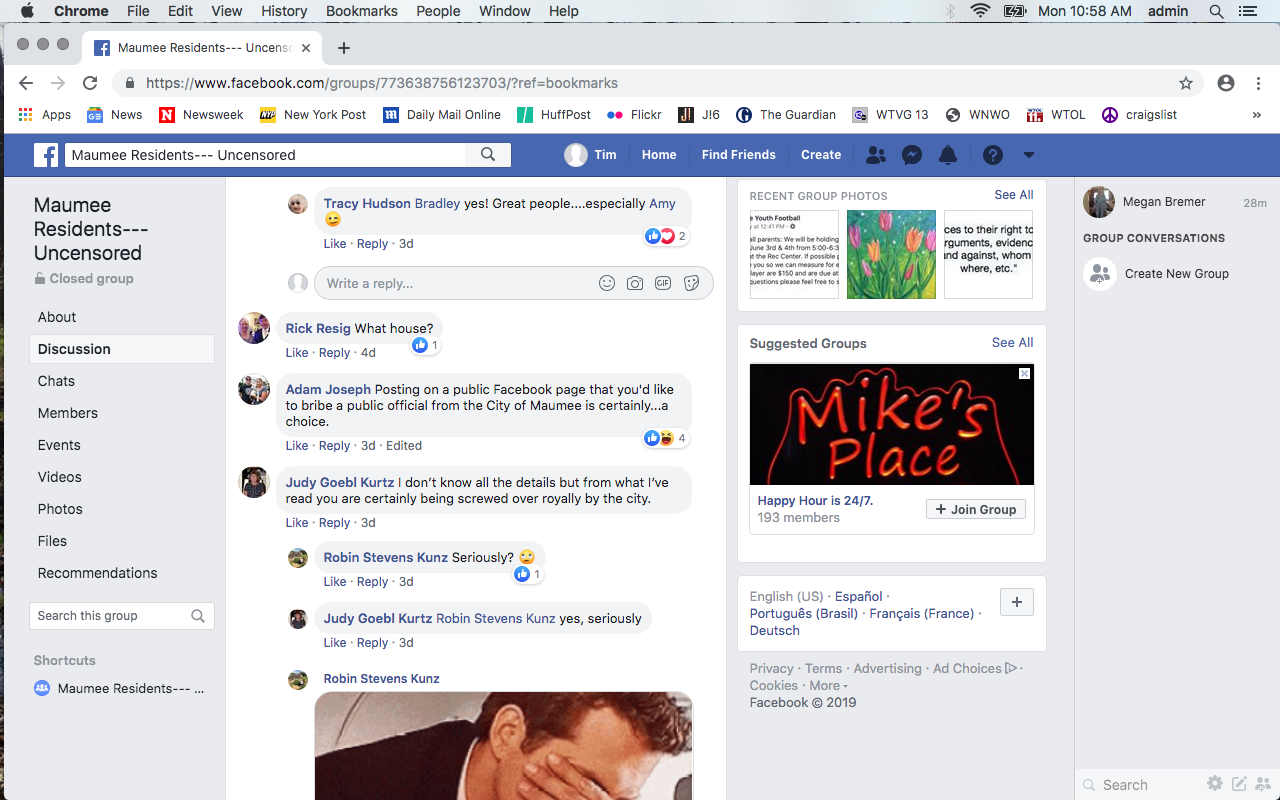Open Messenger icon in Facebook header
1280x800 pixels.
coord(911,155)
